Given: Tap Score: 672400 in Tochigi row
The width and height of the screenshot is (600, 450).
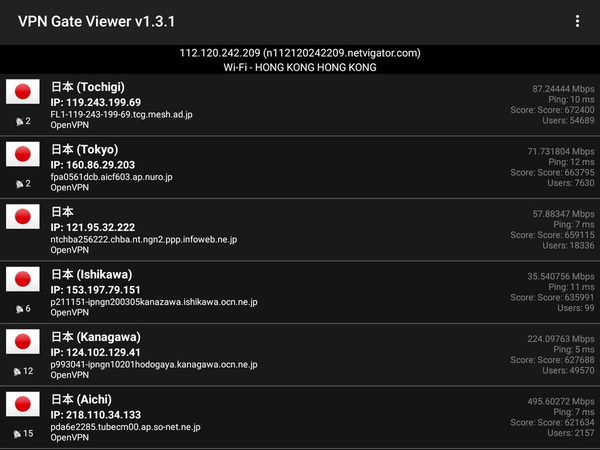Looking at the screenshot, I should tap(553, 110).
